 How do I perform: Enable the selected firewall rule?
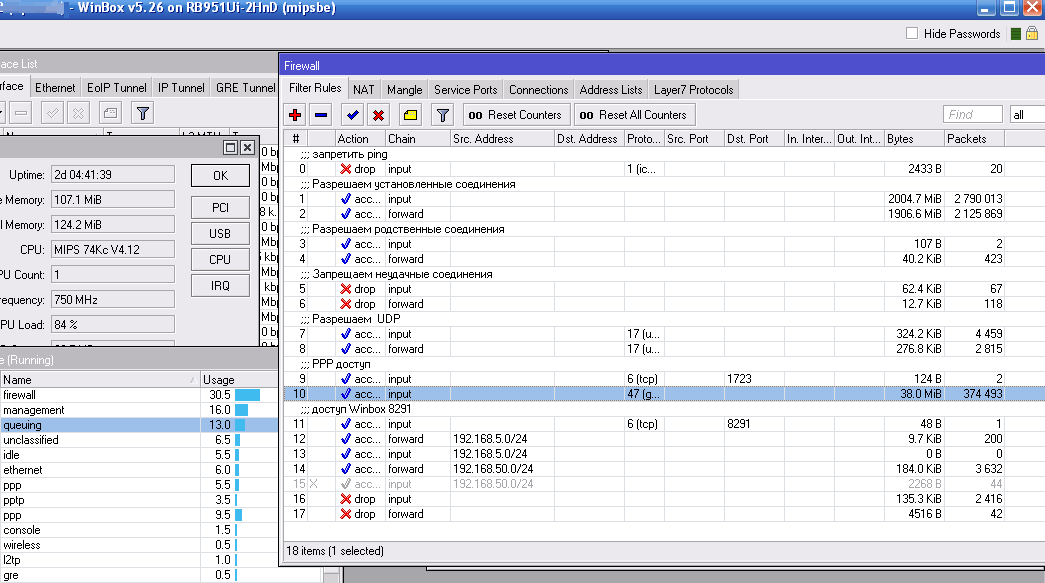click(353, 115)
